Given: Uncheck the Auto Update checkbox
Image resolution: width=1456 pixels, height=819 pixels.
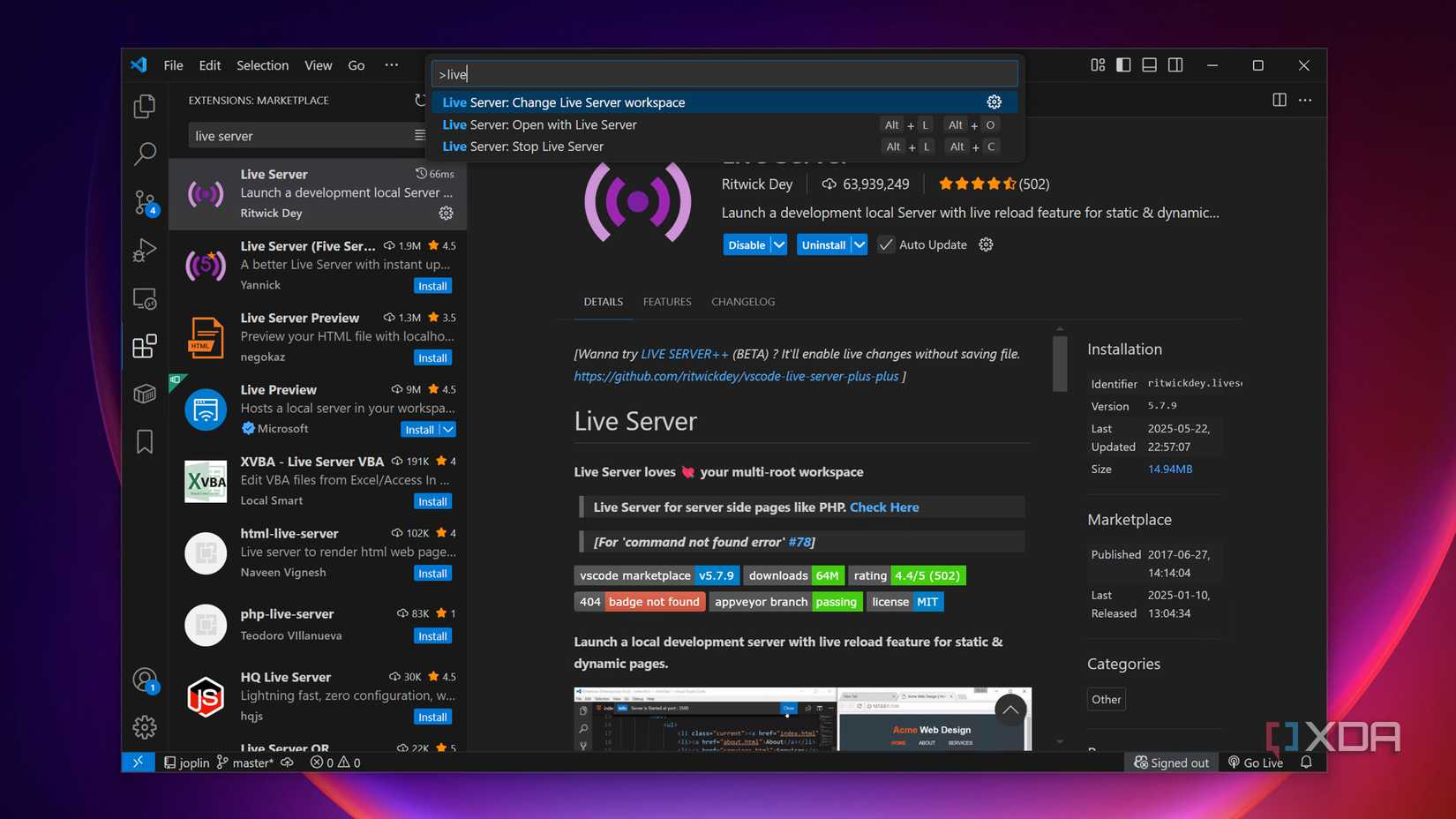Looking at the screenshot, I should pos(885,244).
